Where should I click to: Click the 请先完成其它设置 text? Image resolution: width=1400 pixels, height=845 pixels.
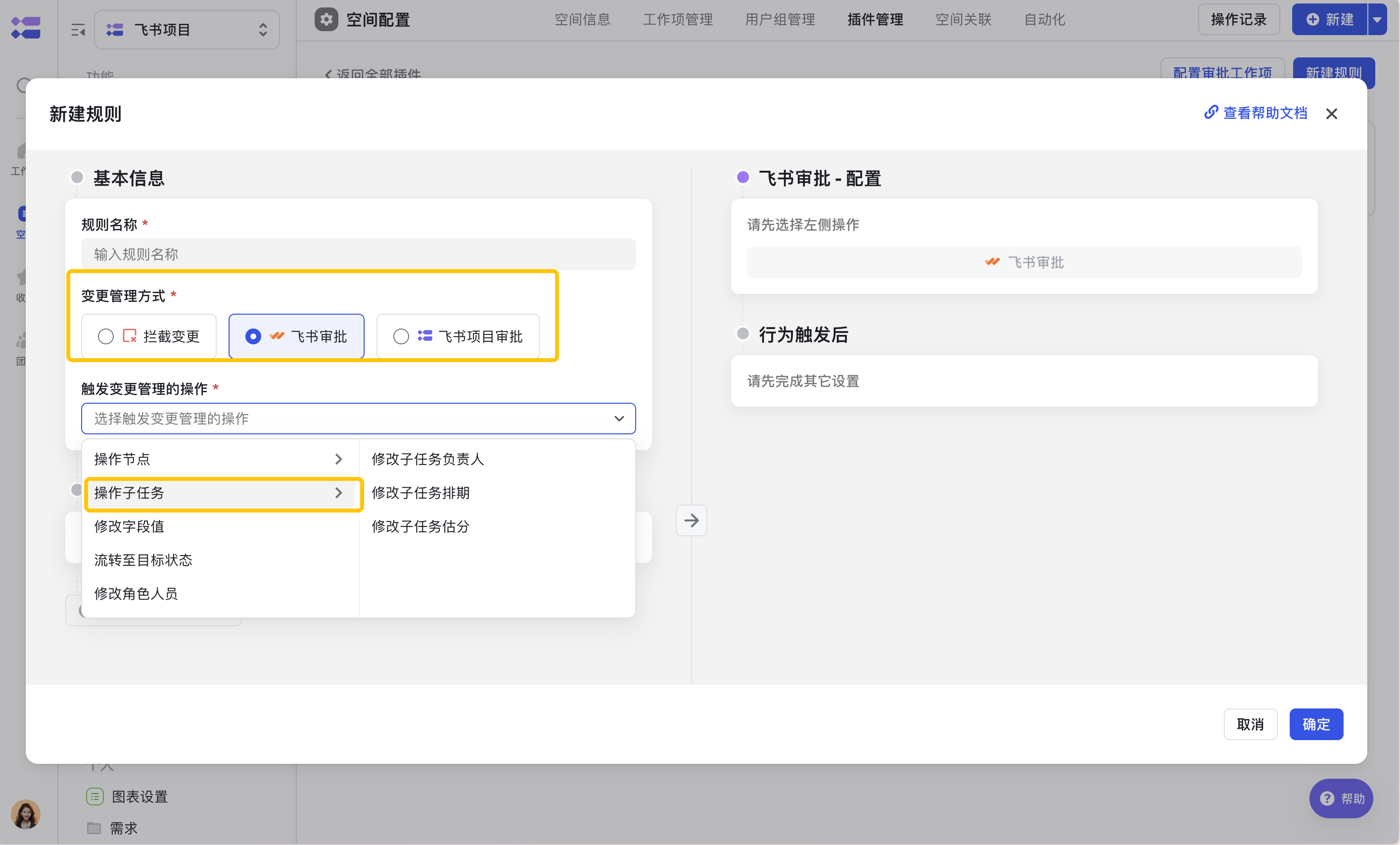pos(803,381)
